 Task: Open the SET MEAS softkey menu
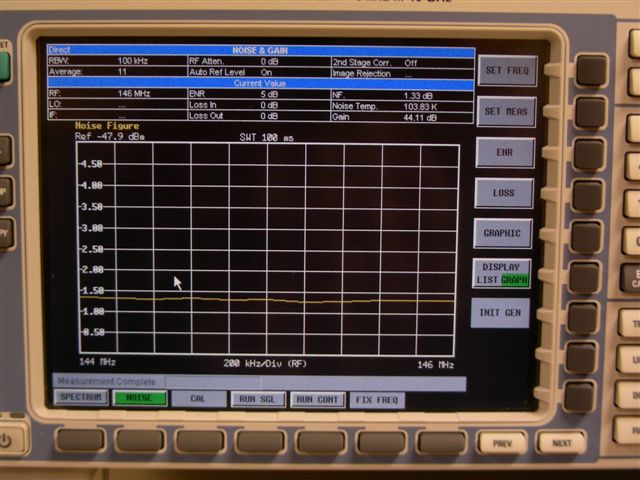tap(506, 111)
